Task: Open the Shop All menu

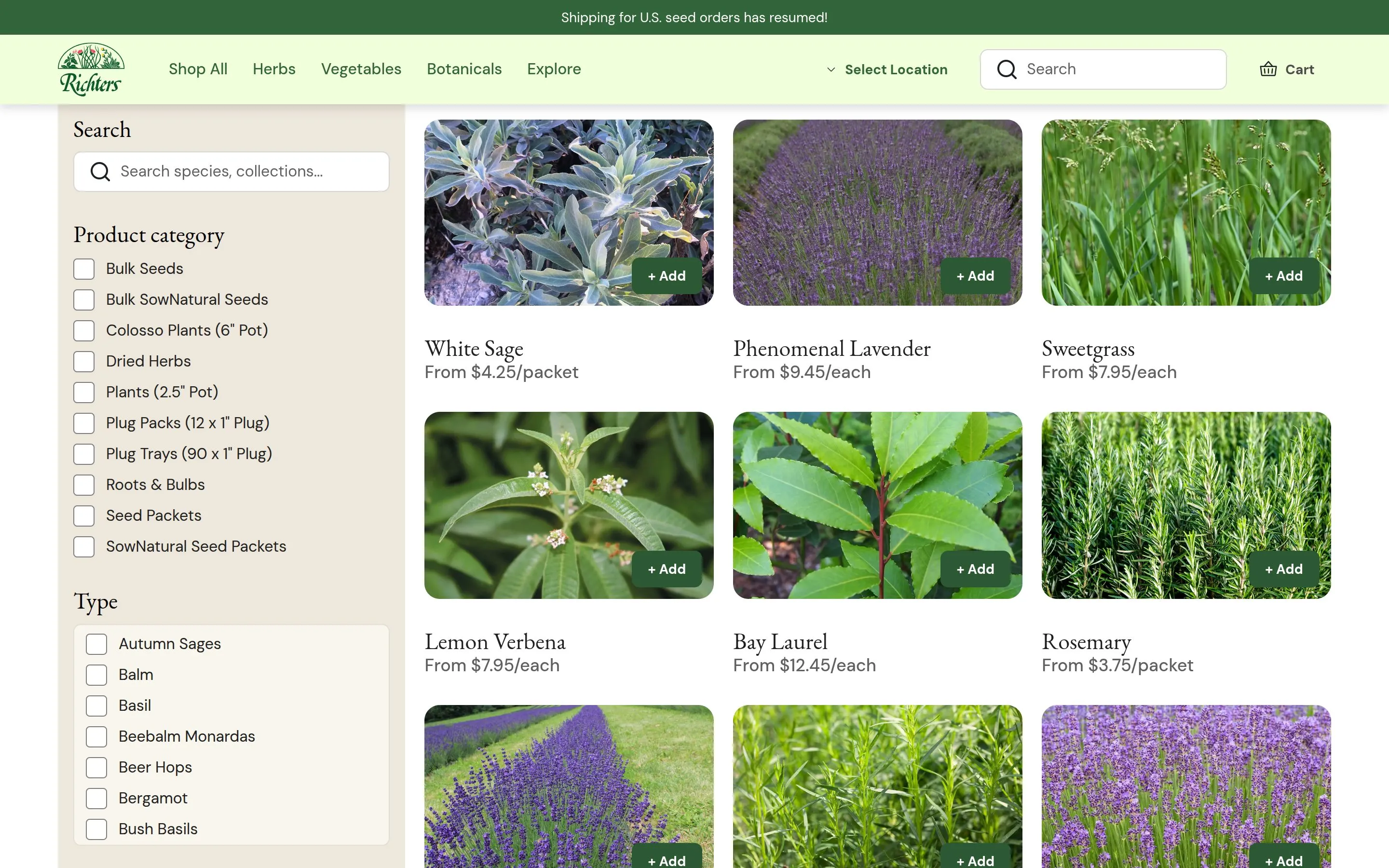Action: point(198,69)
